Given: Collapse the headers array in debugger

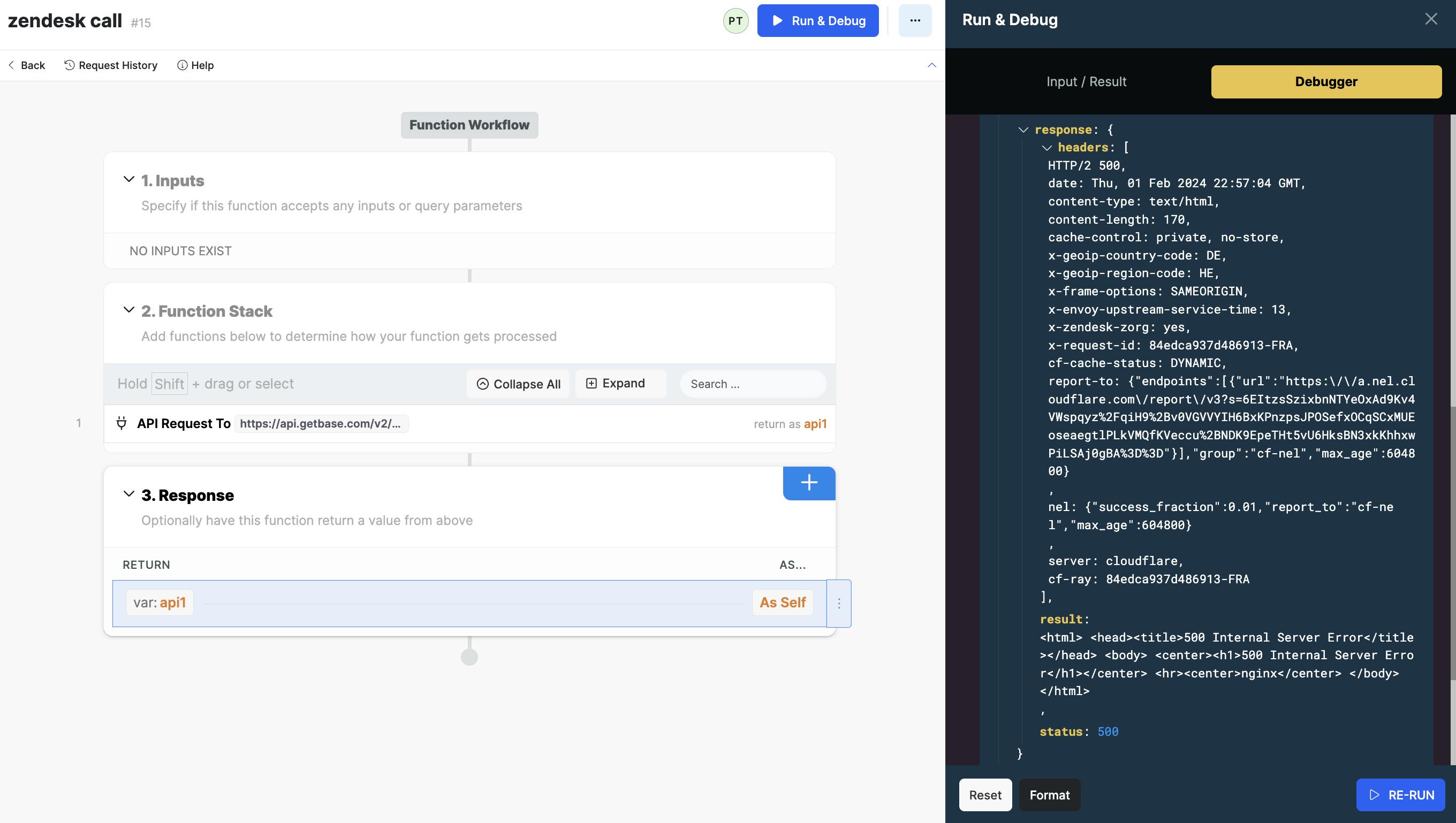Looking at the screenshot, I should (x=1046, y=148).
